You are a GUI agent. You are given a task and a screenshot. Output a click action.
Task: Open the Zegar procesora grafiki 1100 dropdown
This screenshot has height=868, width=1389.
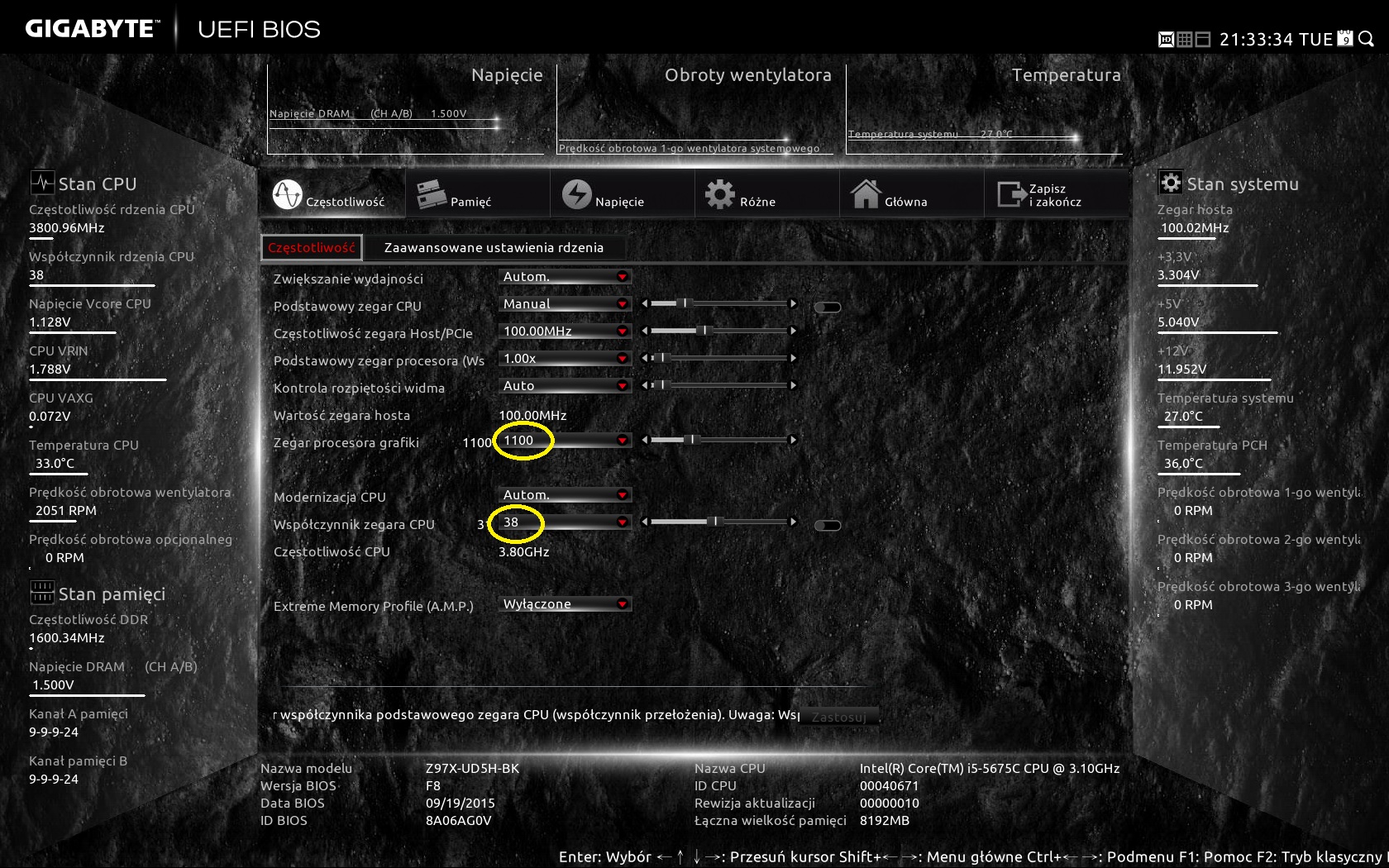pos(566,441)
